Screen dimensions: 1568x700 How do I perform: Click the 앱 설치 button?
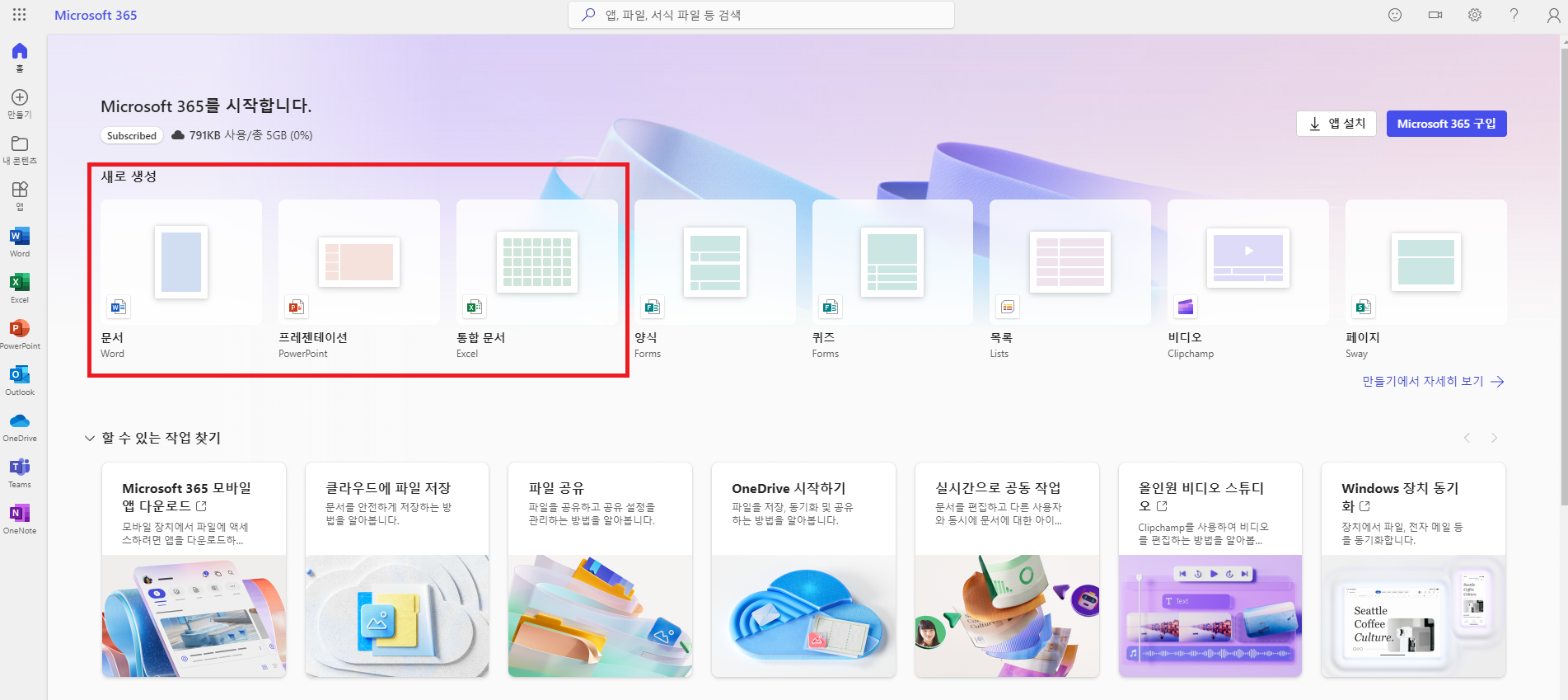(1336, 124)
